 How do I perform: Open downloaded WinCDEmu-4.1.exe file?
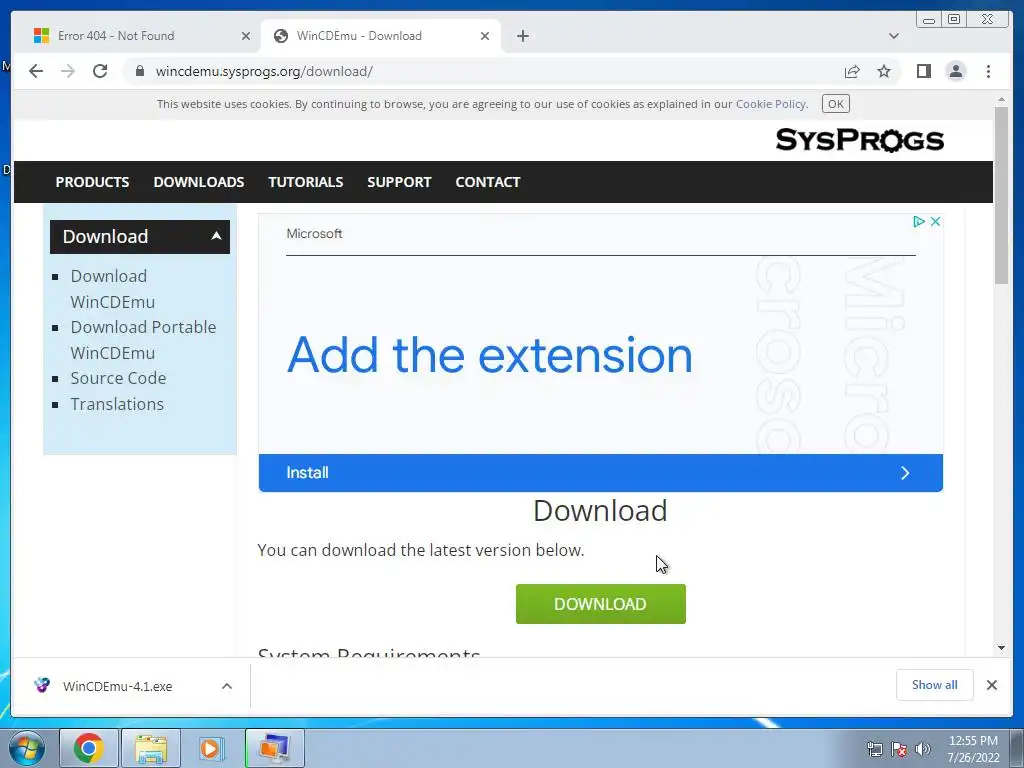tap(118, 686)
